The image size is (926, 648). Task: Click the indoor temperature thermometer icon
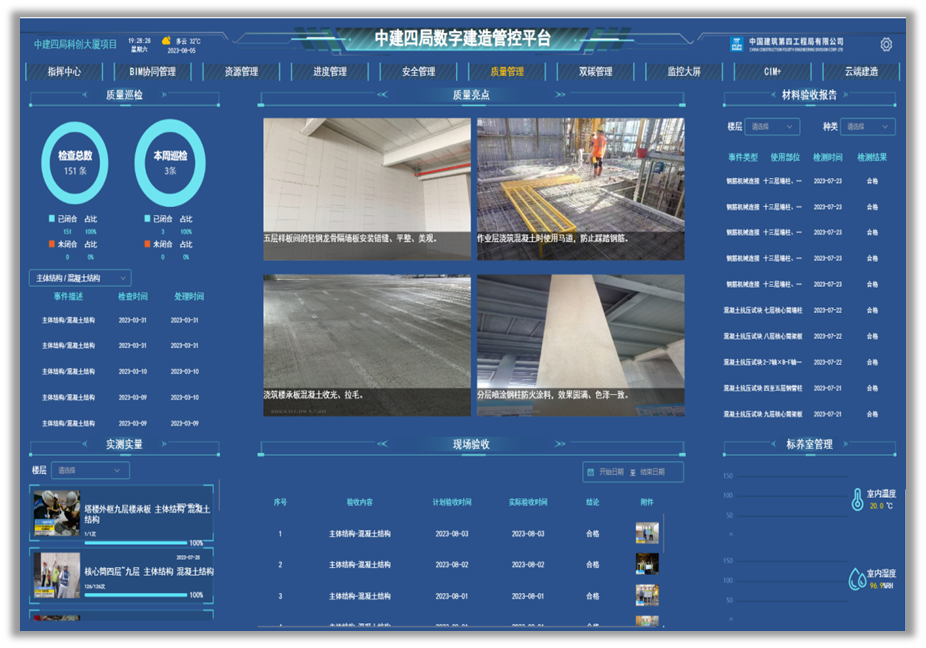point(857,500)
